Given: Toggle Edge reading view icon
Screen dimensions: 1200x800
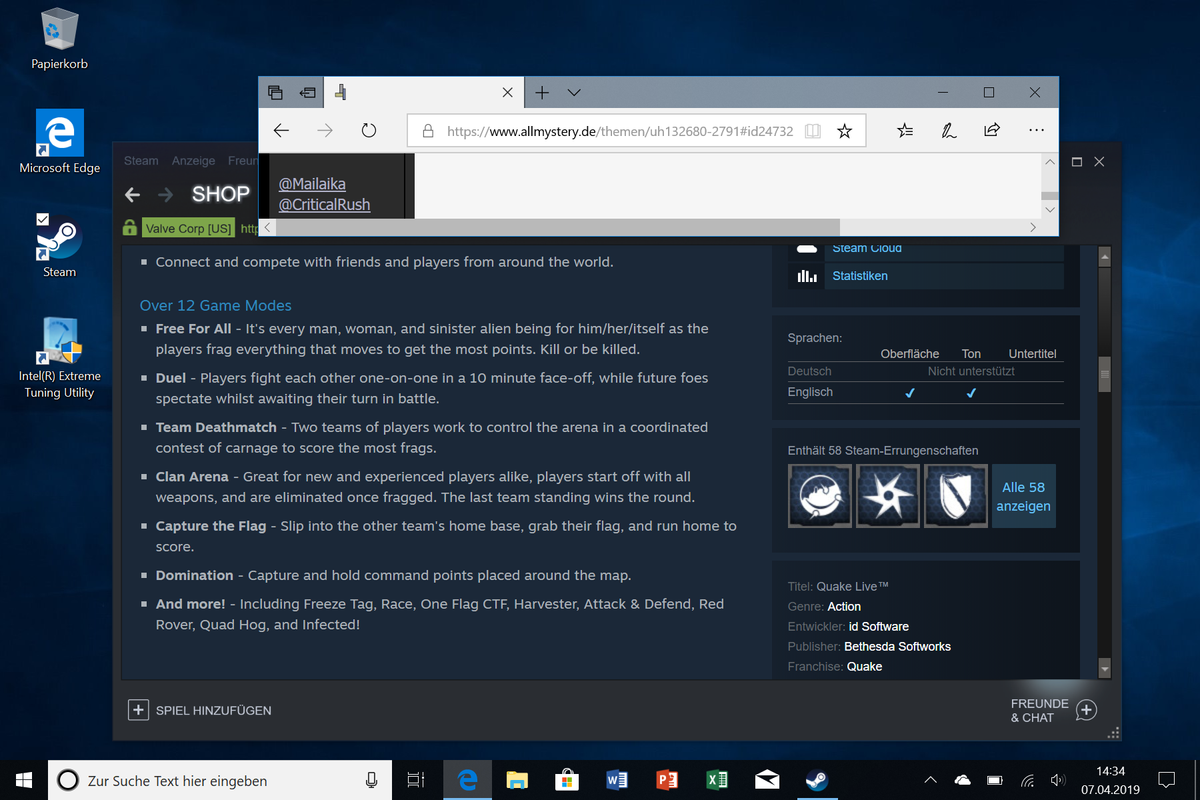Looking at the screenshot, I should click(x=813, y=131).
